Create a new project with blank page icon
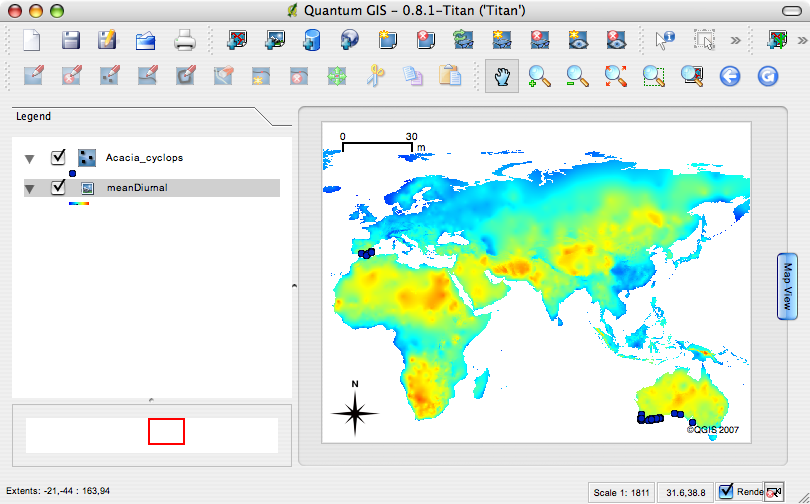This screenshot has width=810, height=504. tap(32, 40)
